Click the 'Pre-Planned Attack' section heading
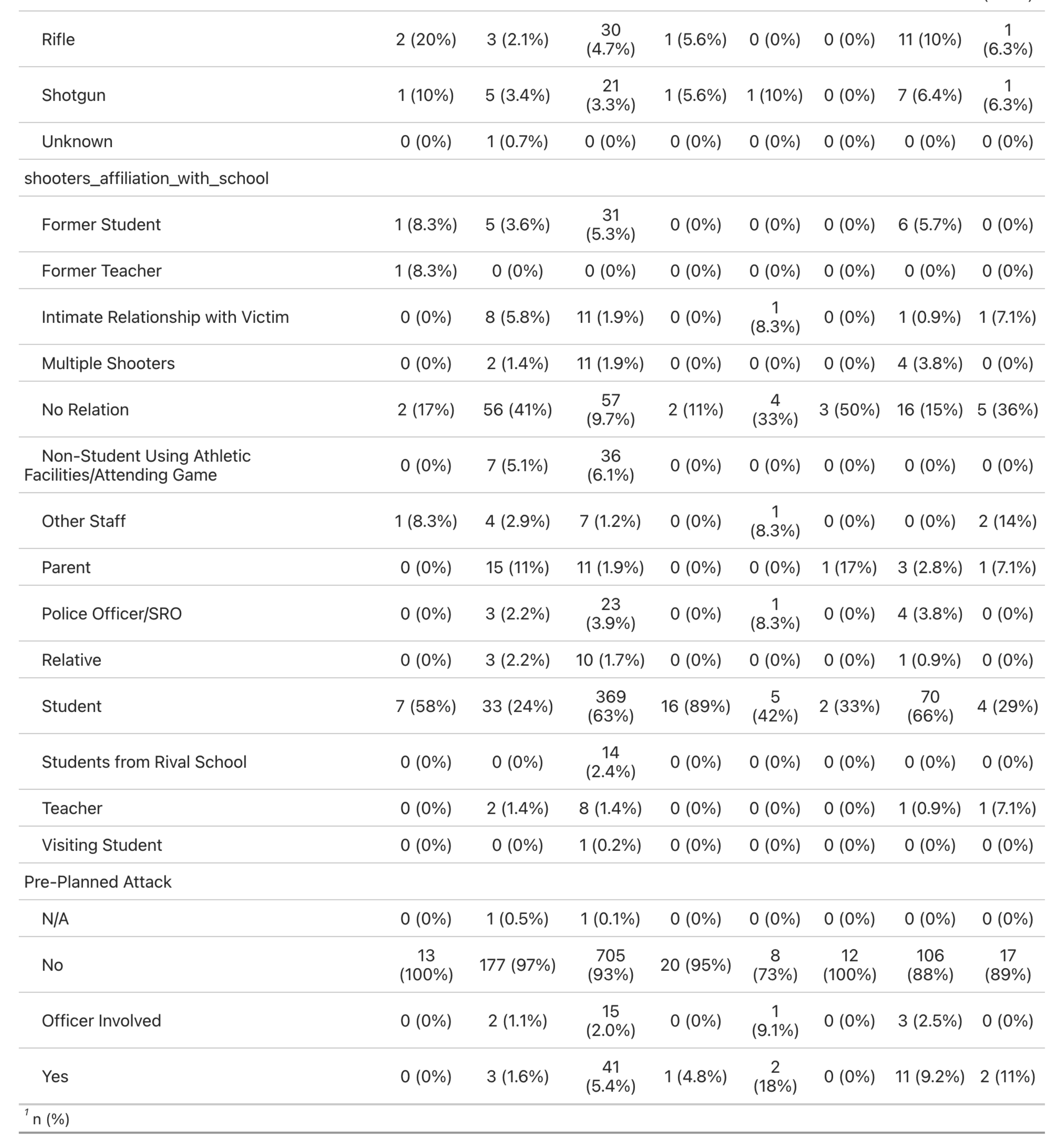This screenshot has height=1148, width=1062. click(x=98, y=882)
